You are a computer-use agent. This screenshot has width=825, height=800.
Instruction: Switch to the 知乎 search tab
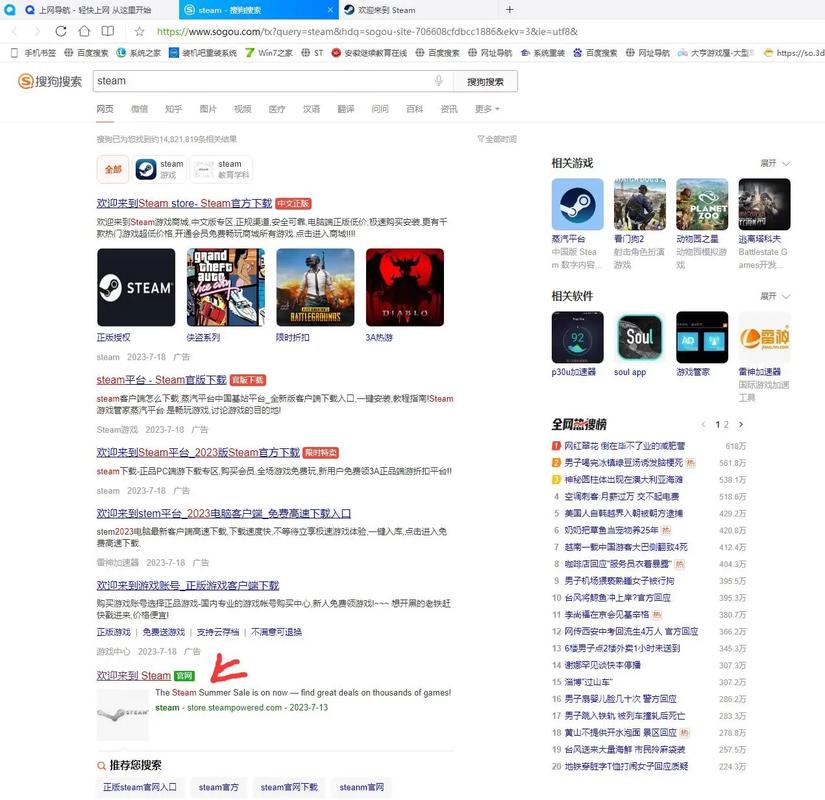pos(174,109)
